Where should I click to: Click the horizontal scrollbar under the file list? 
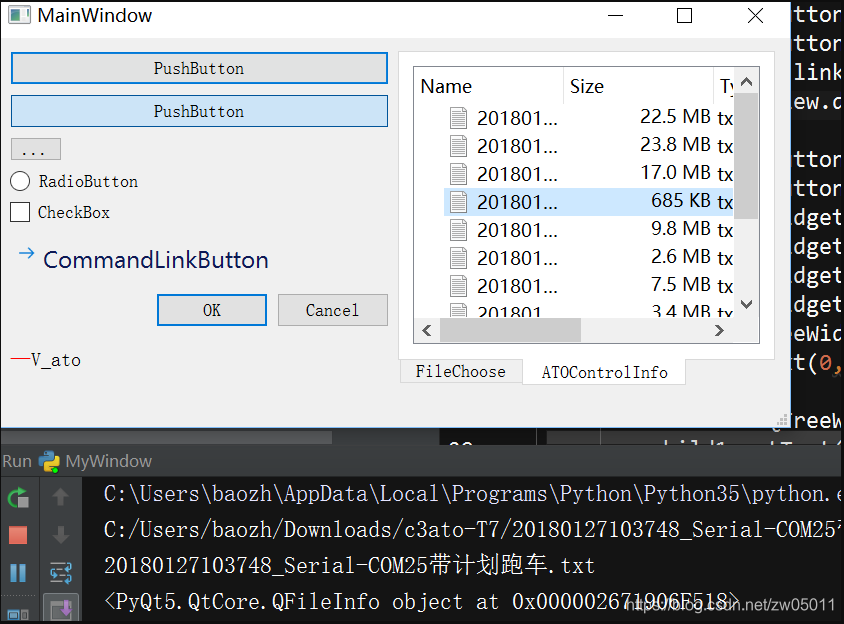click(x=510, y=329)
